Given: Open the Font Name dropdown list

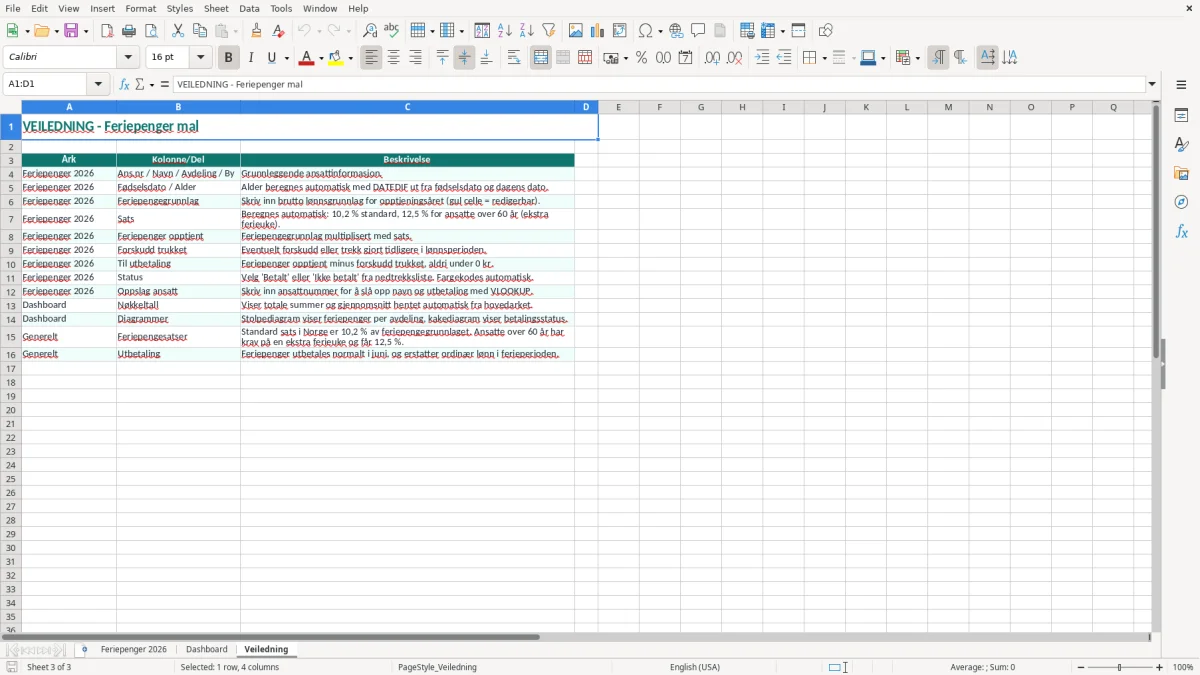Looking at the screenshot, I should [x=128, y=58].
